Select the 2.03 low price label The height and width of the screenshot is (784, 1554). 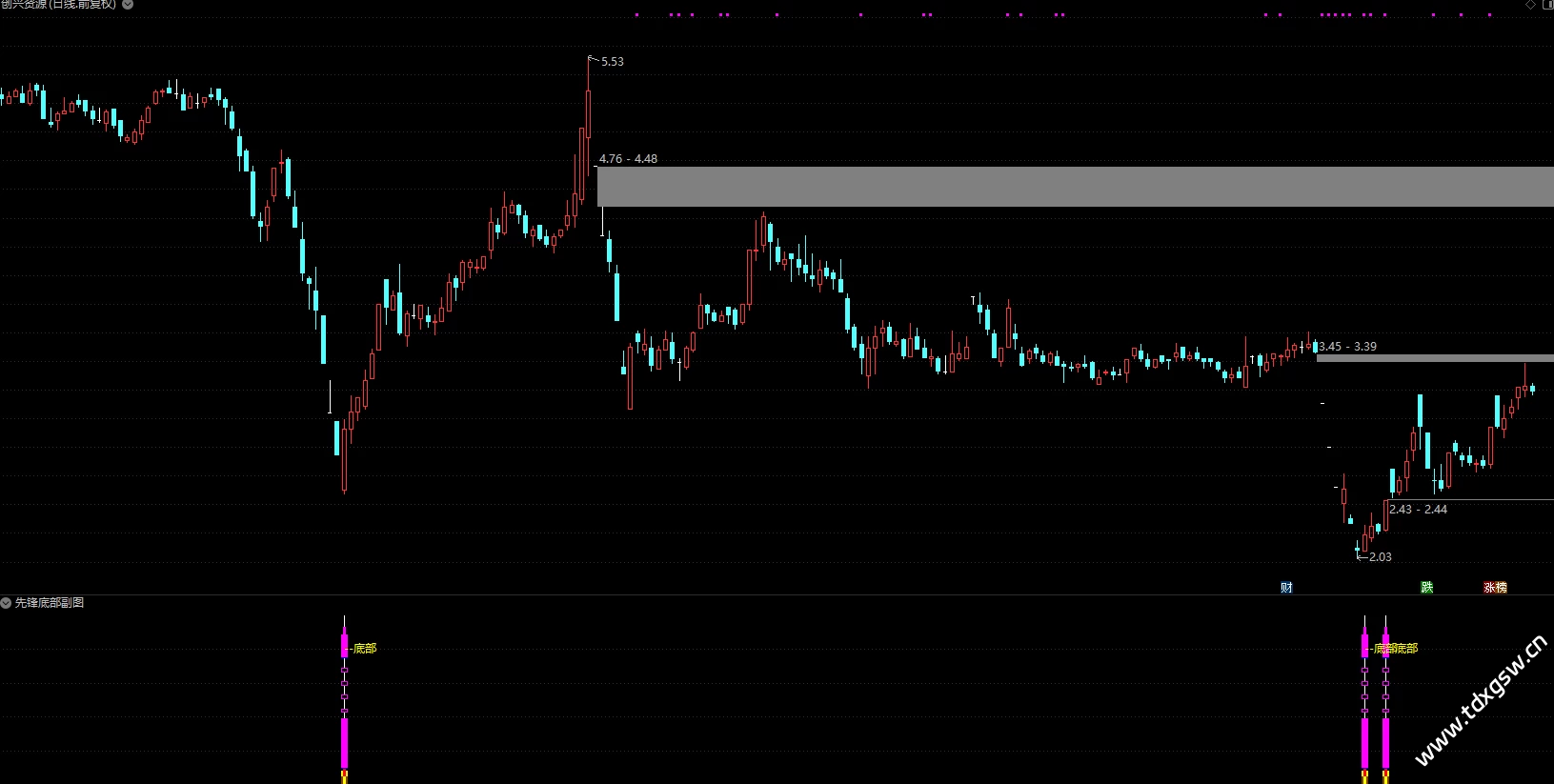point(1381,557)
